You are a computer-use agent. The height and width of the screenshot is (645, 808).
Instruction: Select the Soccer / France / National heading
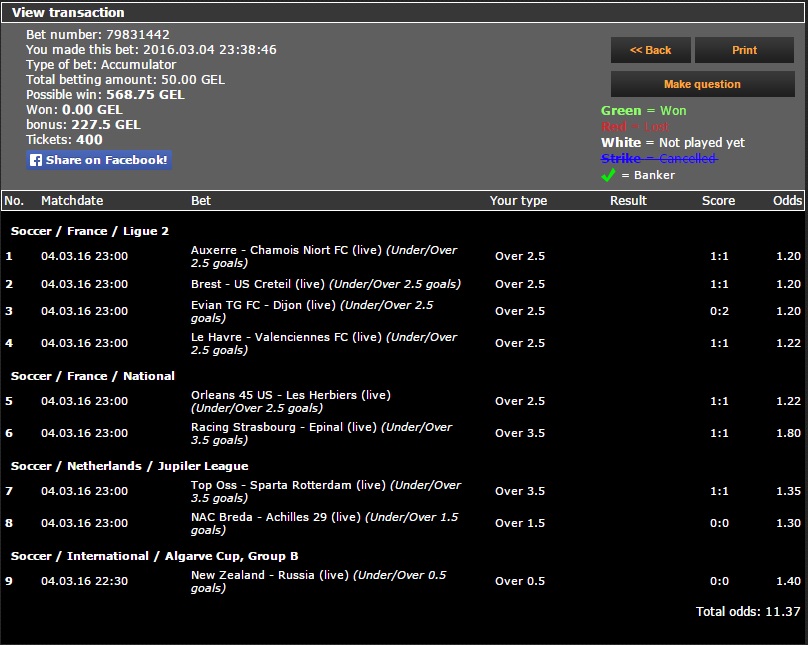click(93, 376)
